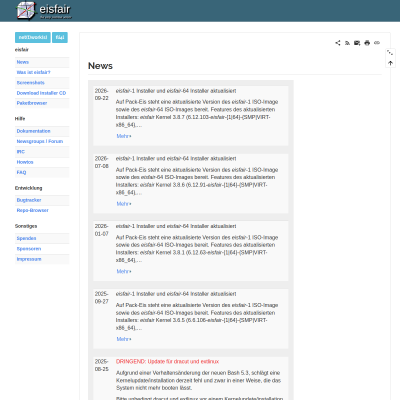Viewport: 400px width, 400px height.
Task: Click the permalink chain icon
Action: tap(377, 43)
